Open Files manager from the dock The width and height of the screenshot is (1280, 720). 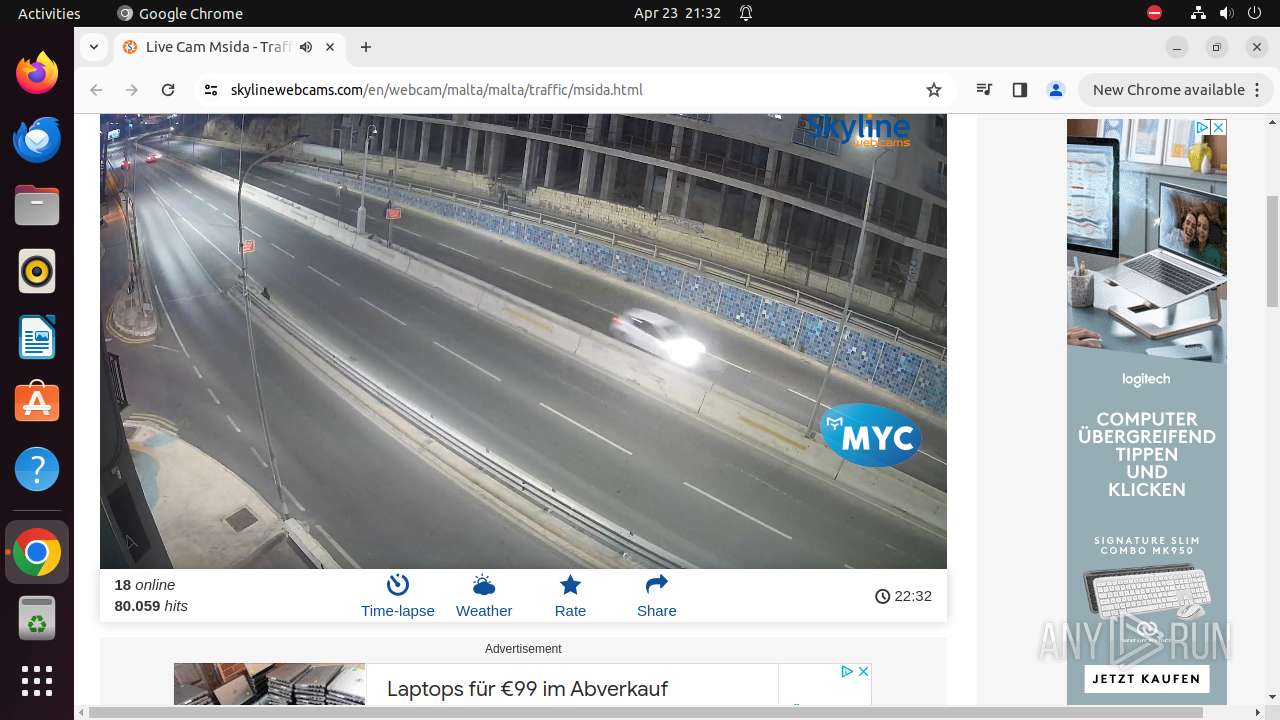coord(37,205)
